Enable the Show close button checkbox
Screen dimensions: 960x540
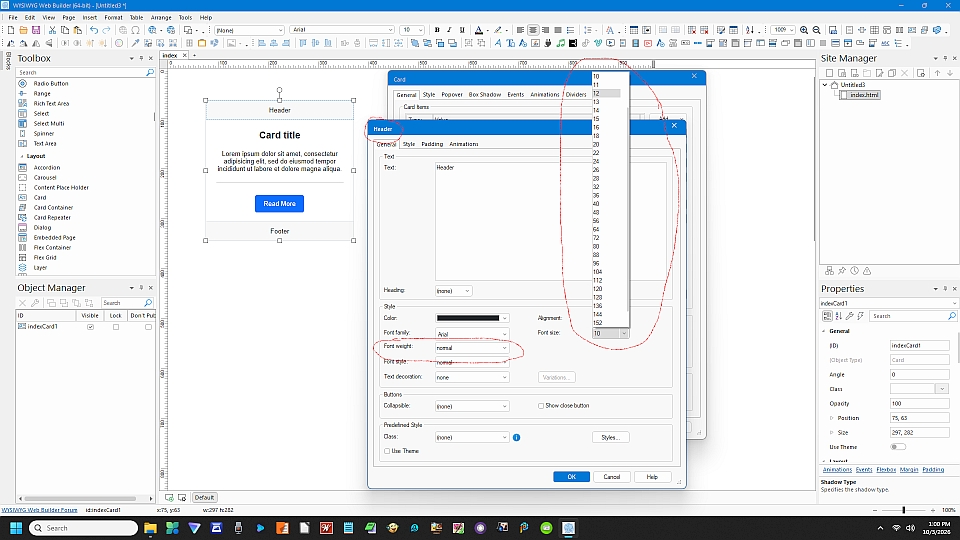point(541,406)
